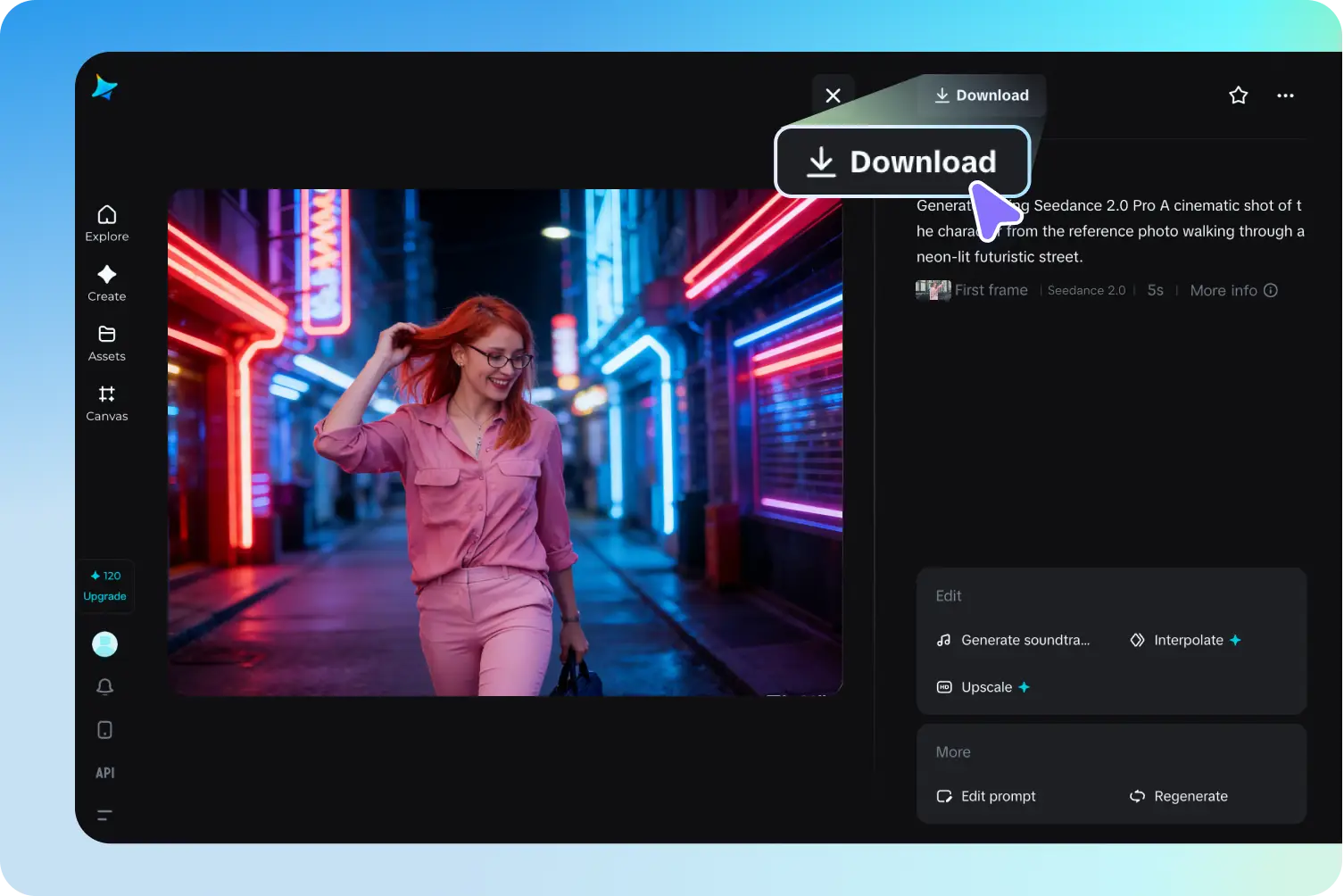Open notifications via the bell icon
Screen dimensions: 1344x896
[x=104, y=687]
